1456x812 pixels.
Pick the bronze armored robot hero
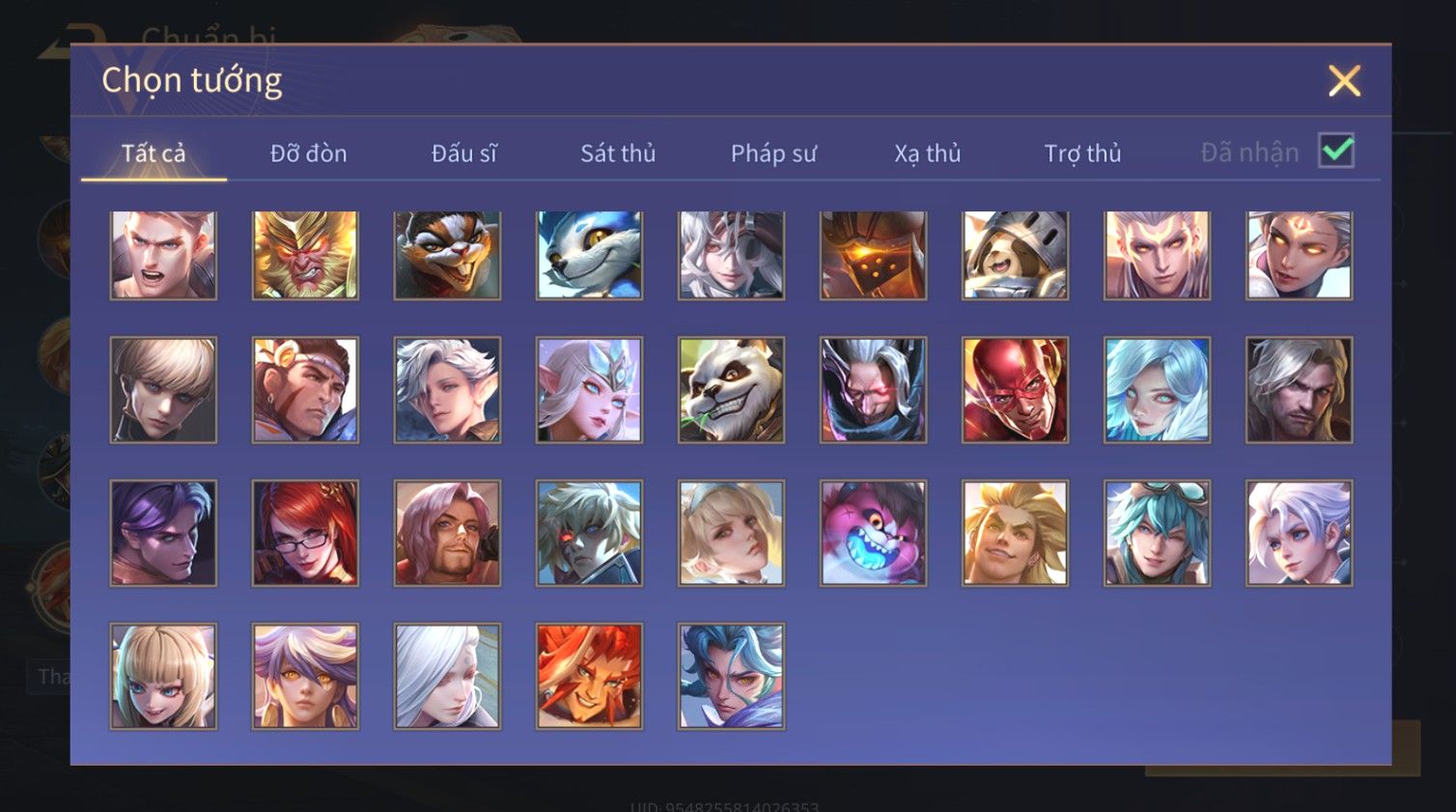(x=873, y=255)
